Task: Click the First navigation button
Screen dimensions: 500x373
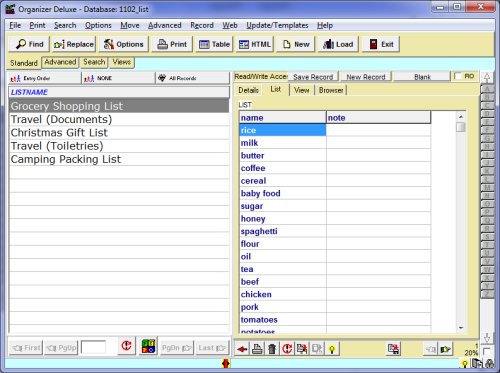Action: click(26, 348)
